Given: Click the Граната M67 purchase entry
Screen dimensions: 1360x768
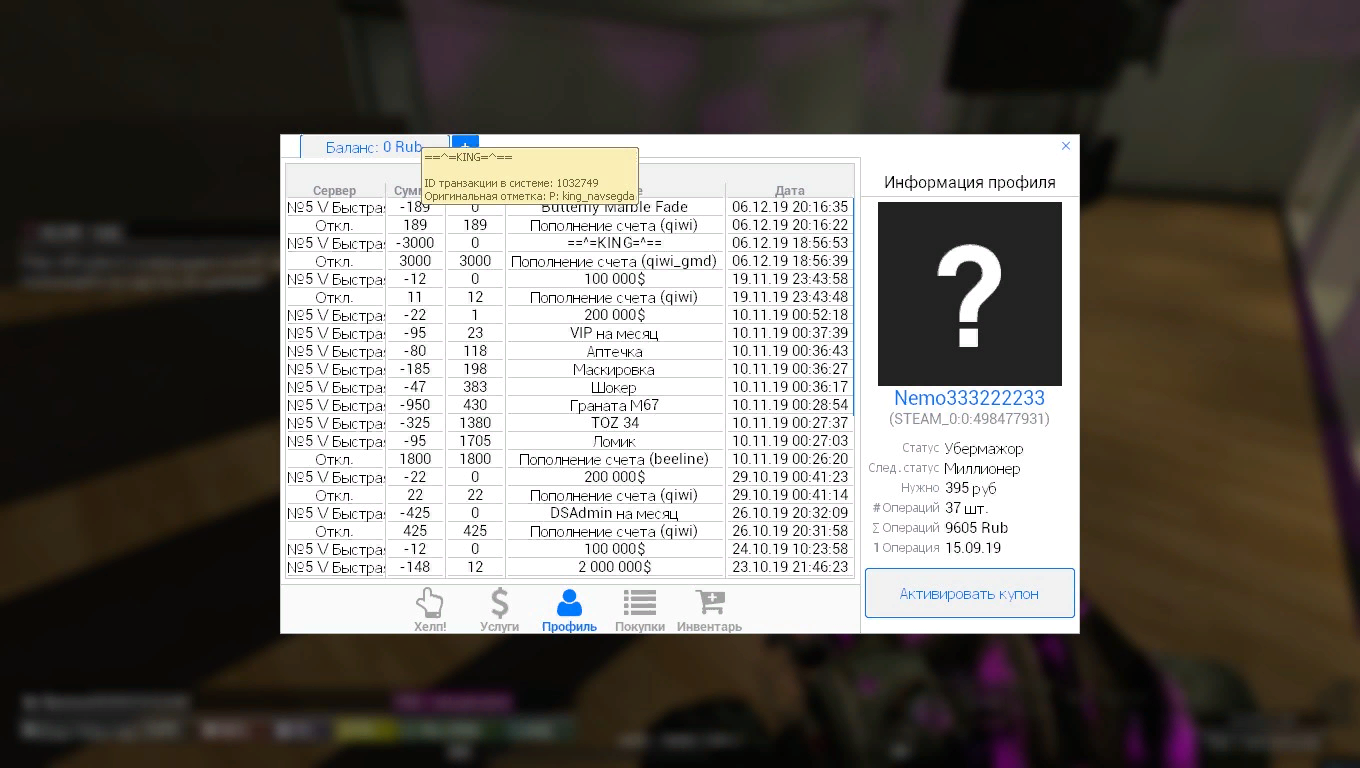Looking at the screenshot, I should click(x=614, y=406).
